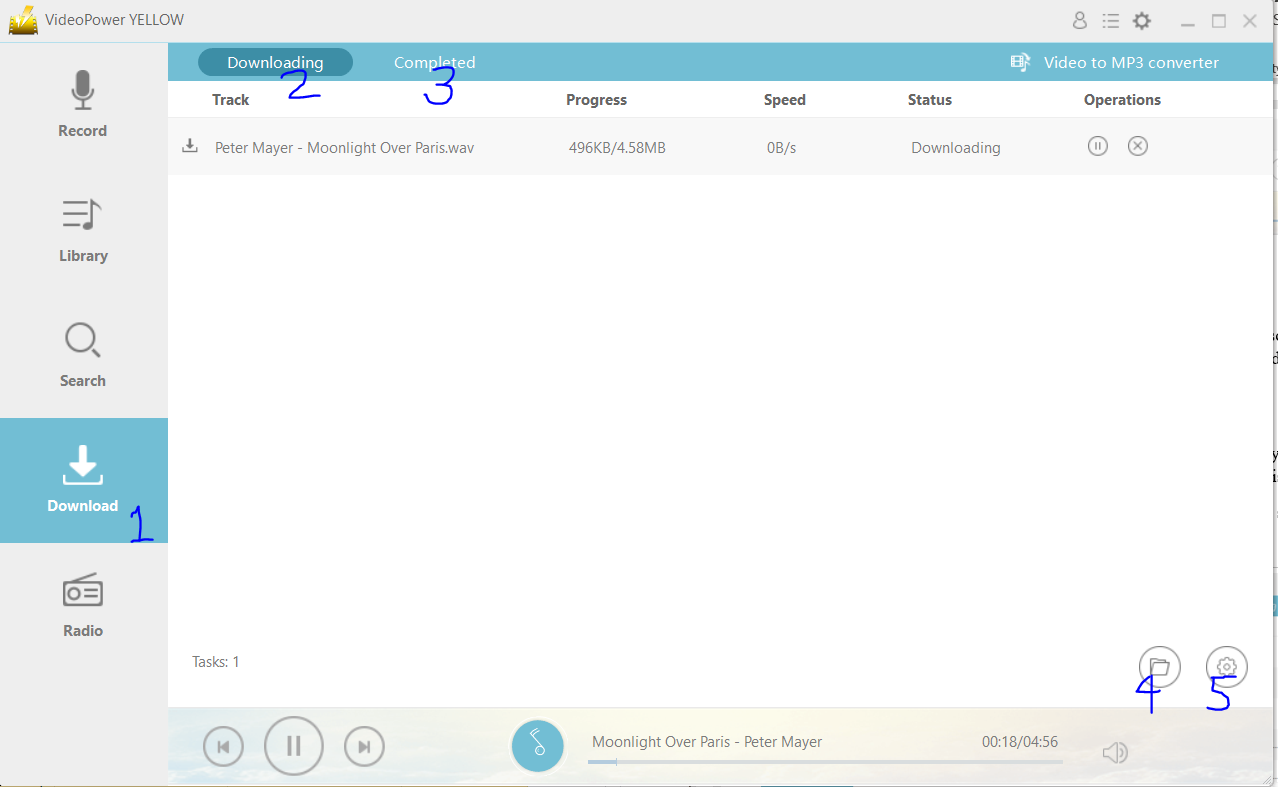Skip to next track with forward button
This screenshot has height=787, width=1278.
tap(364, 745)
